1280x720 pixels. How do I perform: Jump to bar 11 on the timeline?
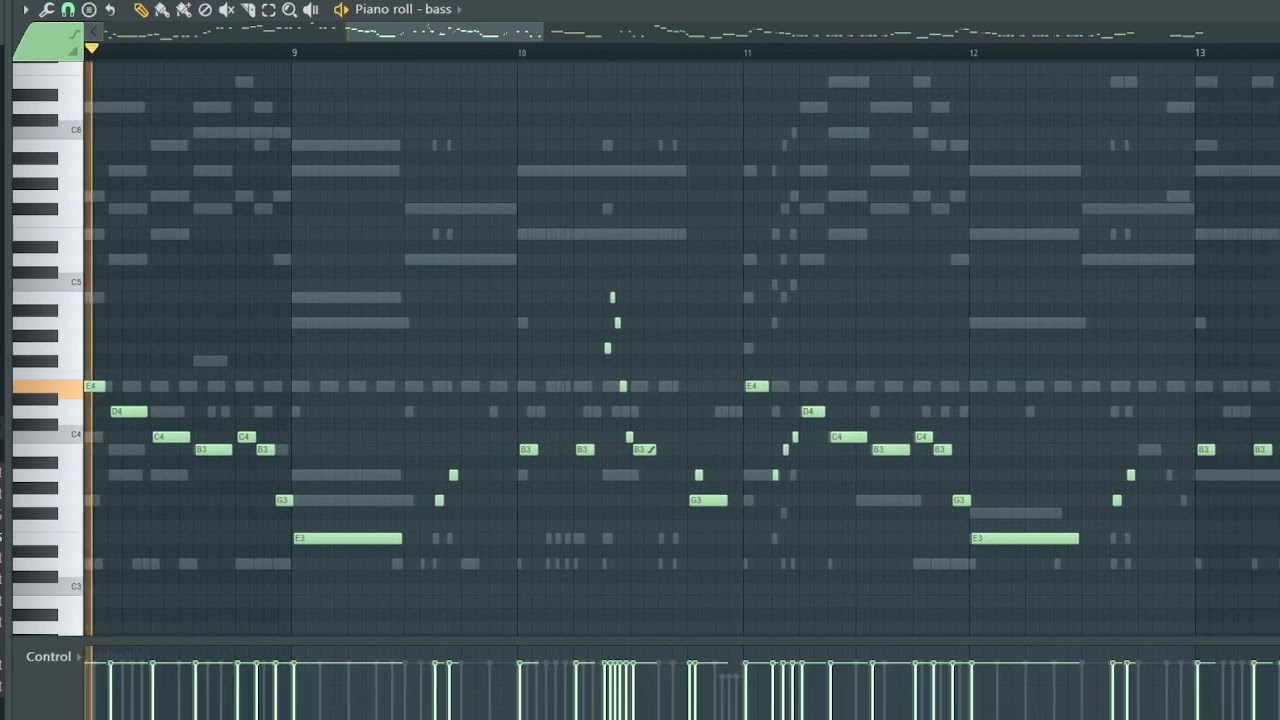[747, 52]
